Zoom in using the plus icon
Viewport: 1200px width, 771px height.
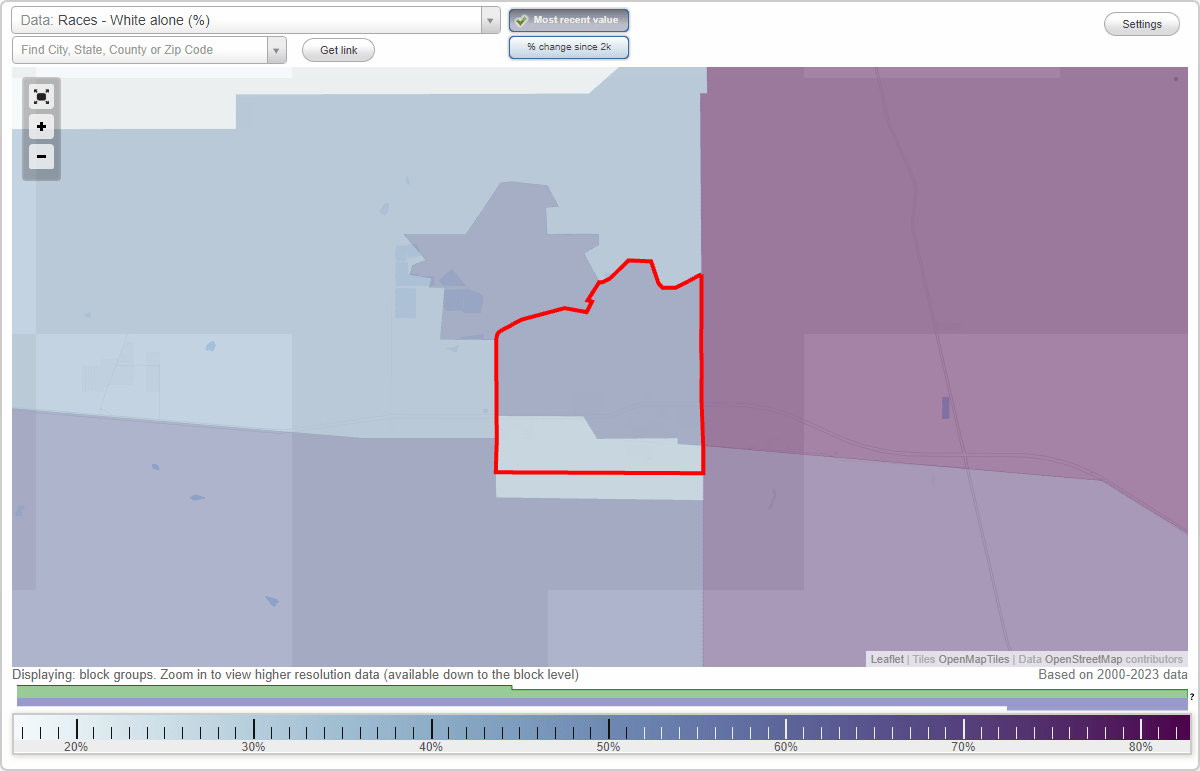coord(41,126)
